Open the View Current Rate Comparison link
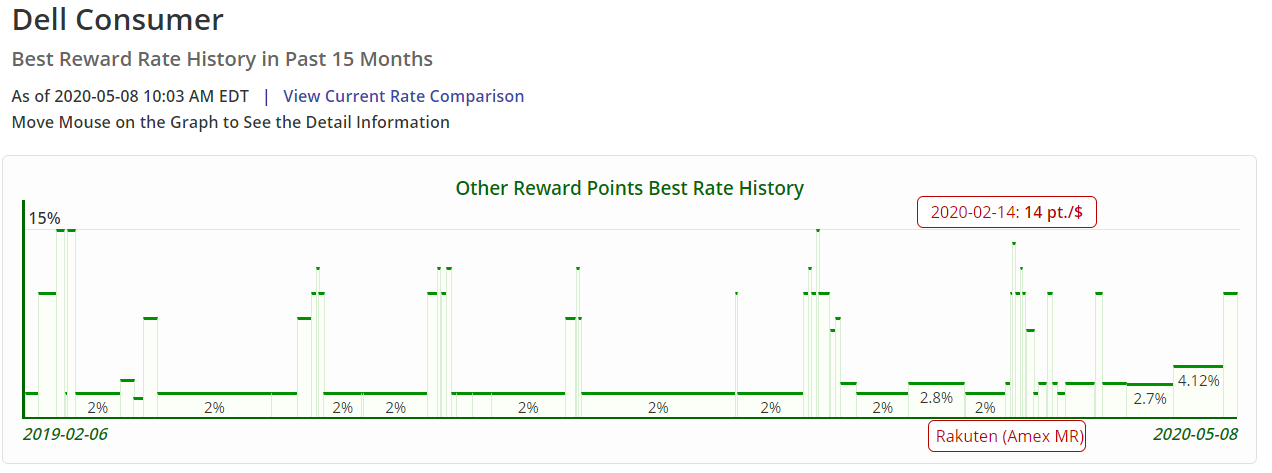The height and width of the screenshot is (473, 1272). click(x=404, y=96)
